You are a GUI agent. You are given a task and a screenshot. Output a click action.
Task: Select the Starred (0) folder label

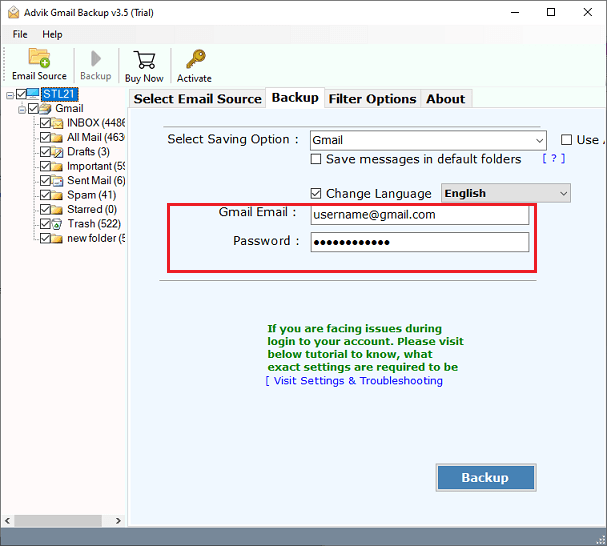[92, 209]
